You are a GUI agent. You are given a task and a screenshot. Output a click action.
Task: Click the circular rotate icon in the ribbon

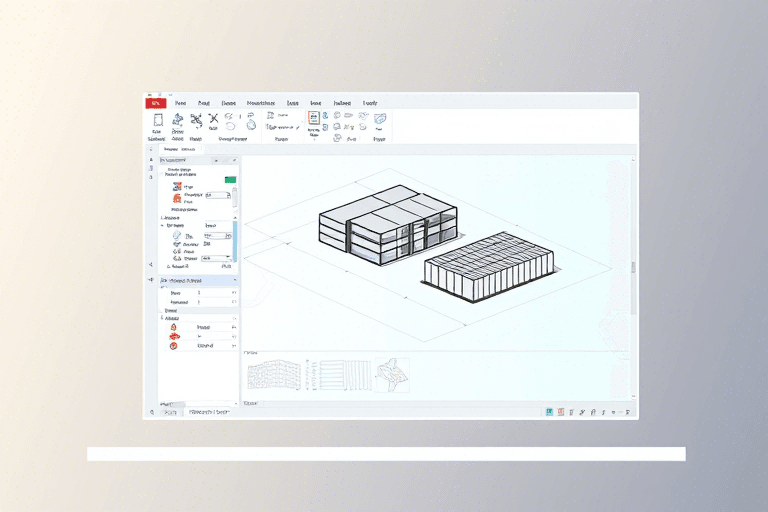[x=251, y=125]
